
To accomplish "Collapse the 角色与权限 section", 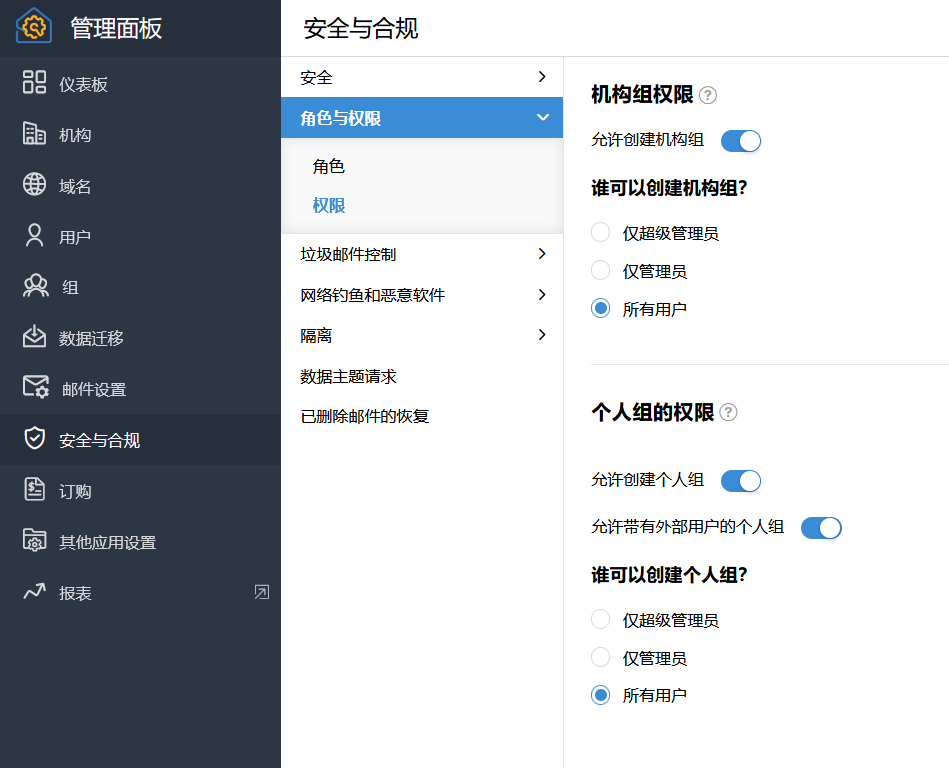I will coord(542,118).
